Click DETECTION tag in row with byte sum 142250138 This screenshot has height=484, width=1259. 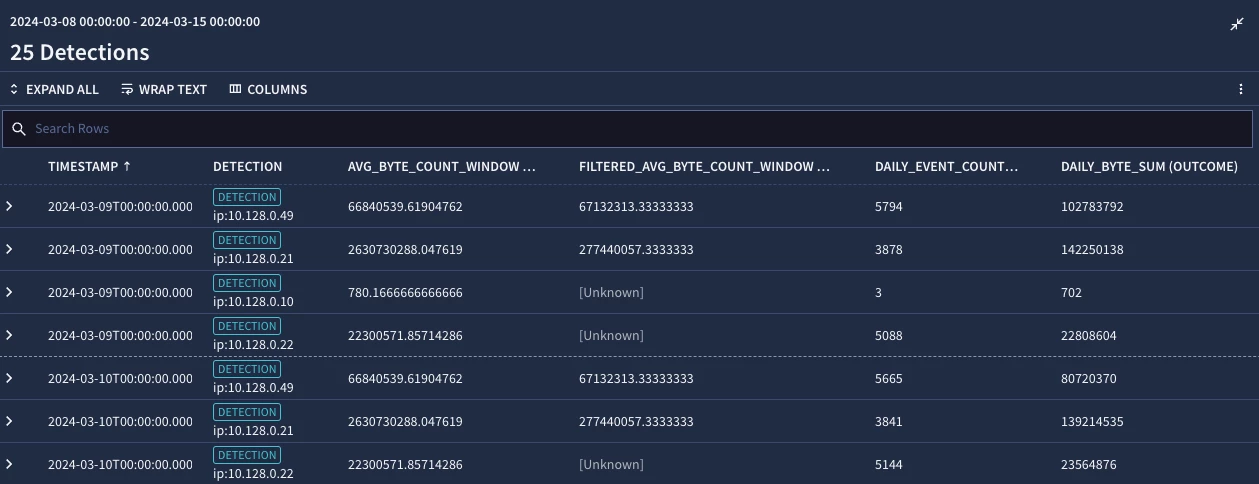pyautogui.click(x=247, y=240)
